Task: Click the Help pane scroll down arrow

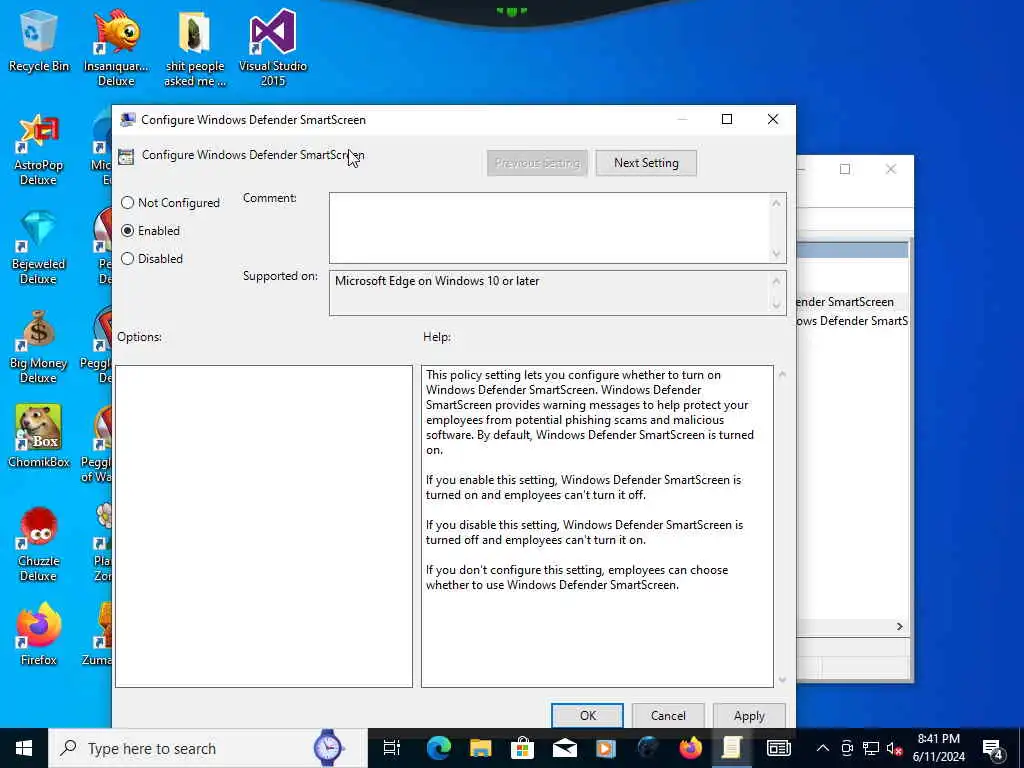Action: [x=782, y=679]
